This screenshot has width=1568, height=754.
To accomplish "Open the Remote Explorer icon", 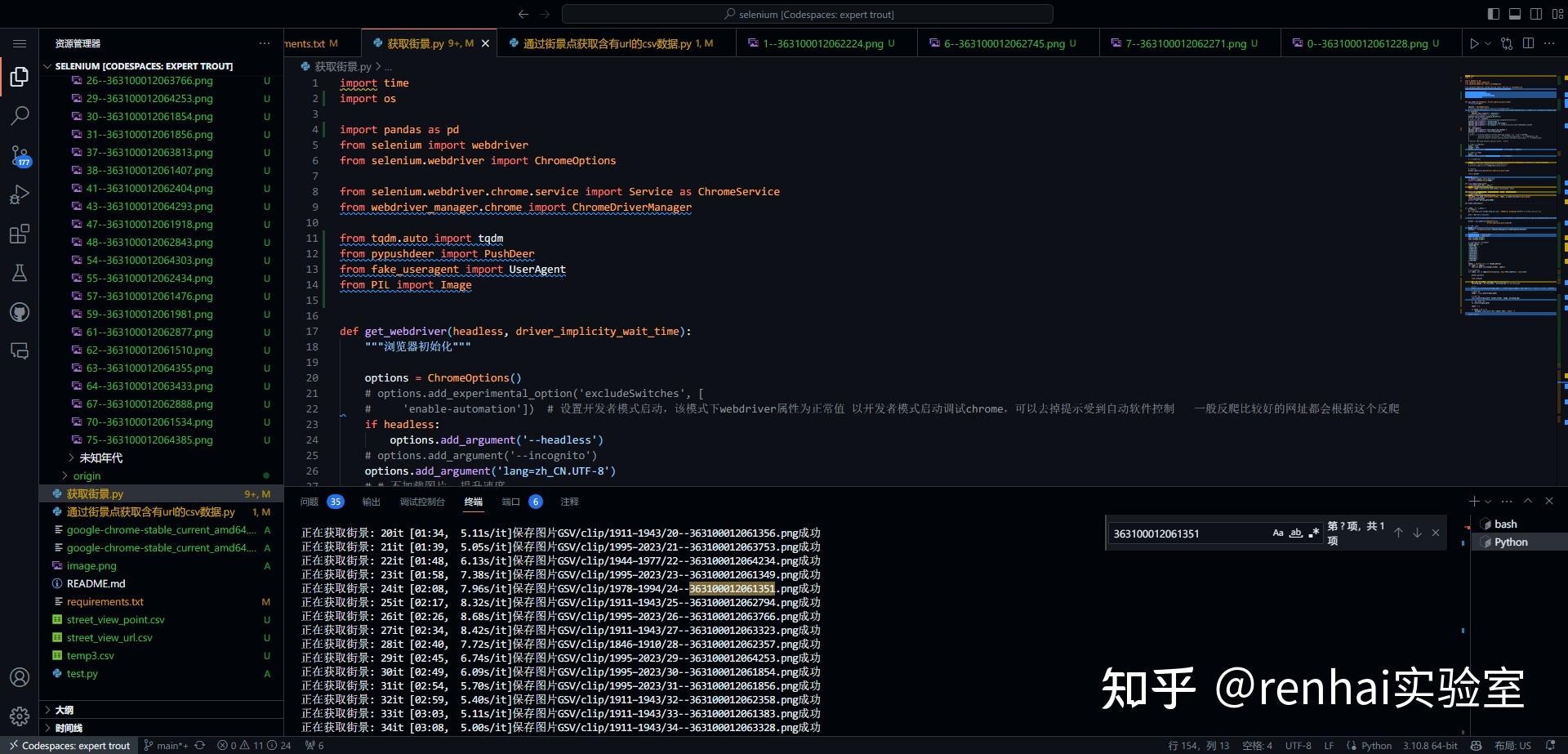I will [x=20, y=351].
